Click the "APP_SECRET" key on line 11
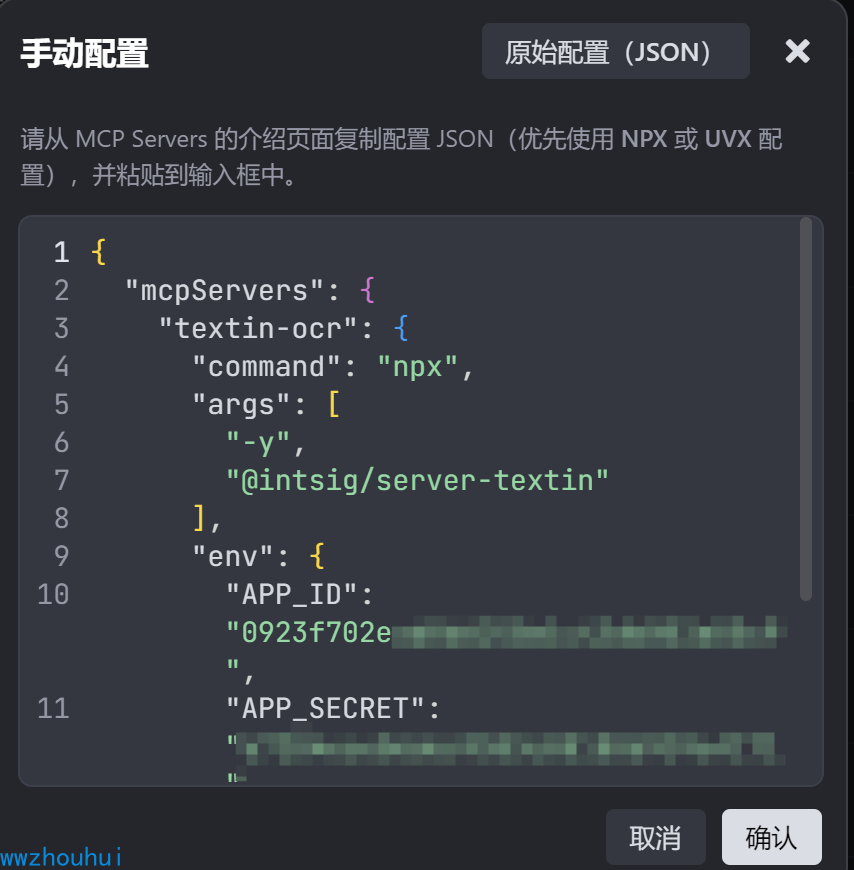854x870 pixels. coord(332,709)
